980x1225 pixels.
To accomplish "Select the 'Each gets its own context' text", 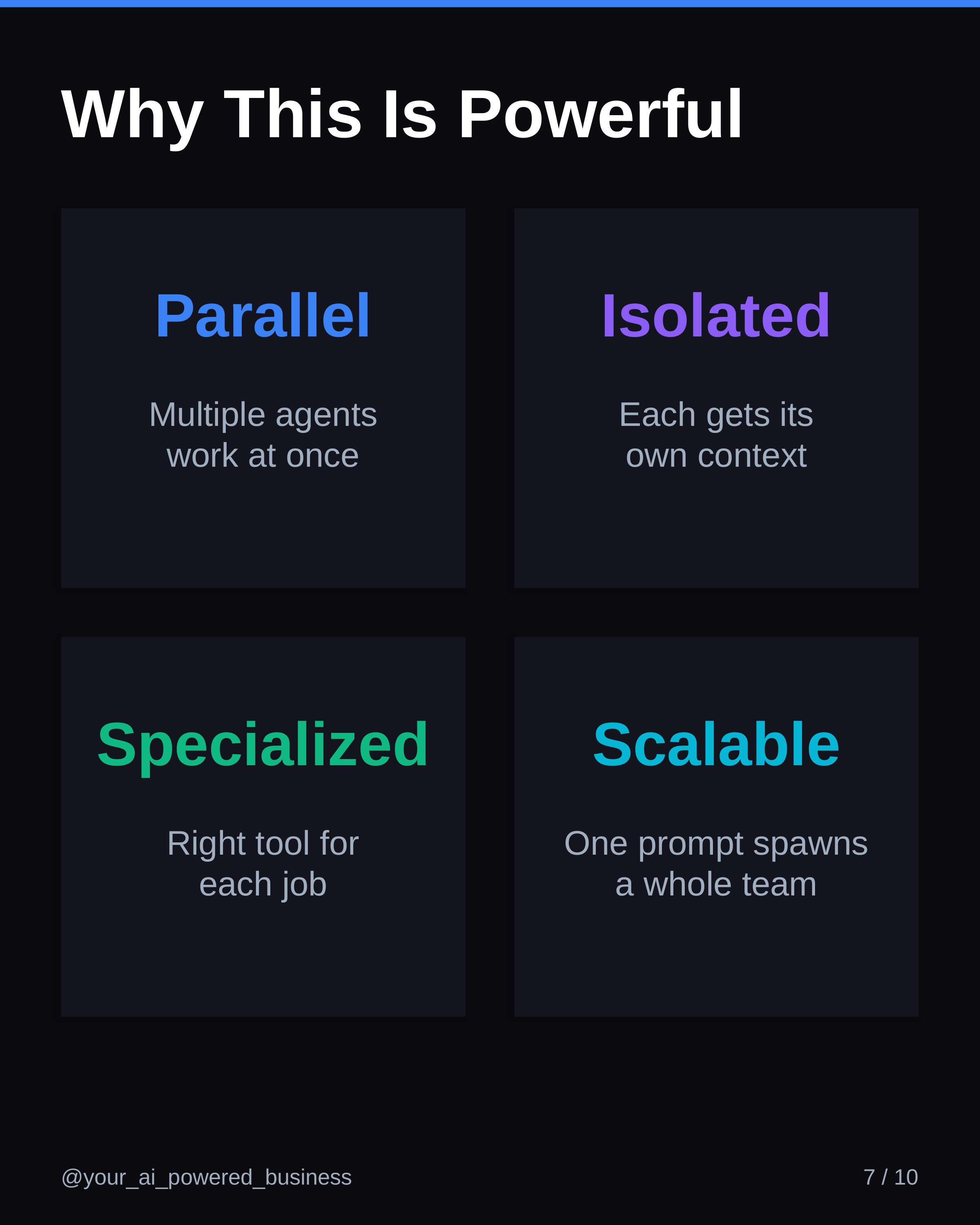I will (x=716, y=434).
